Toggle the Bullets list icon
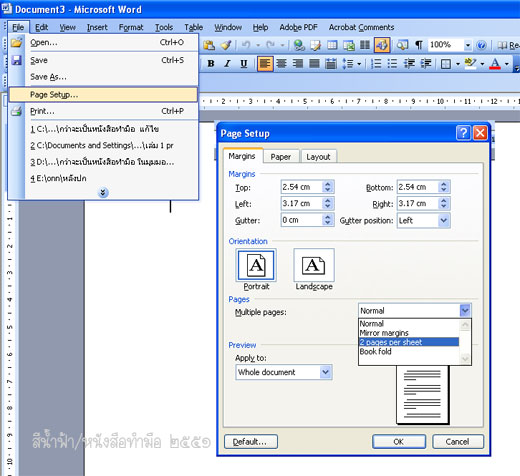This screenshot has width=520, height=476. click(393, 63)
